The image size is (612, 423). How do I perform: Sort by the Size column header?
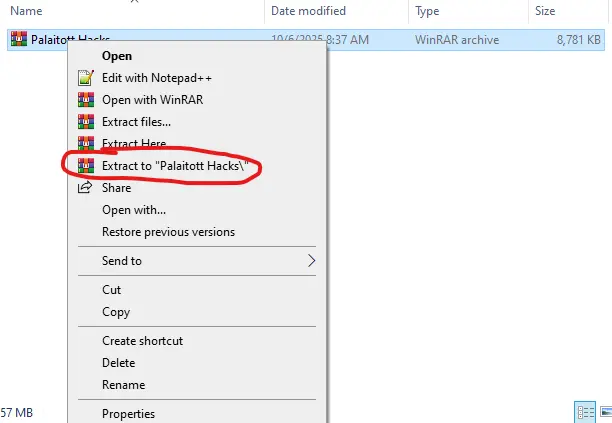[545, 11]
